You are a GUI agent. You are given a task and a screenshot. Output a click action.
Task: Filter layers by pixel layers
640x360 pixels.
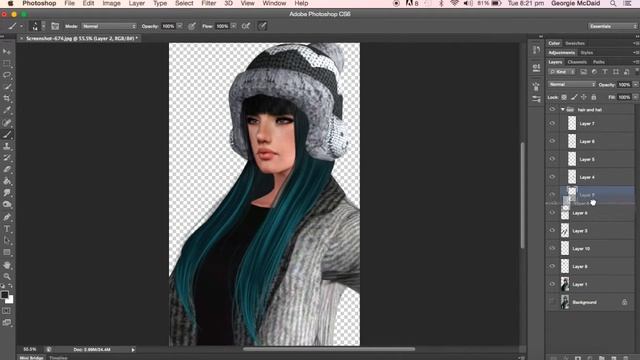(x=583, y=72)
